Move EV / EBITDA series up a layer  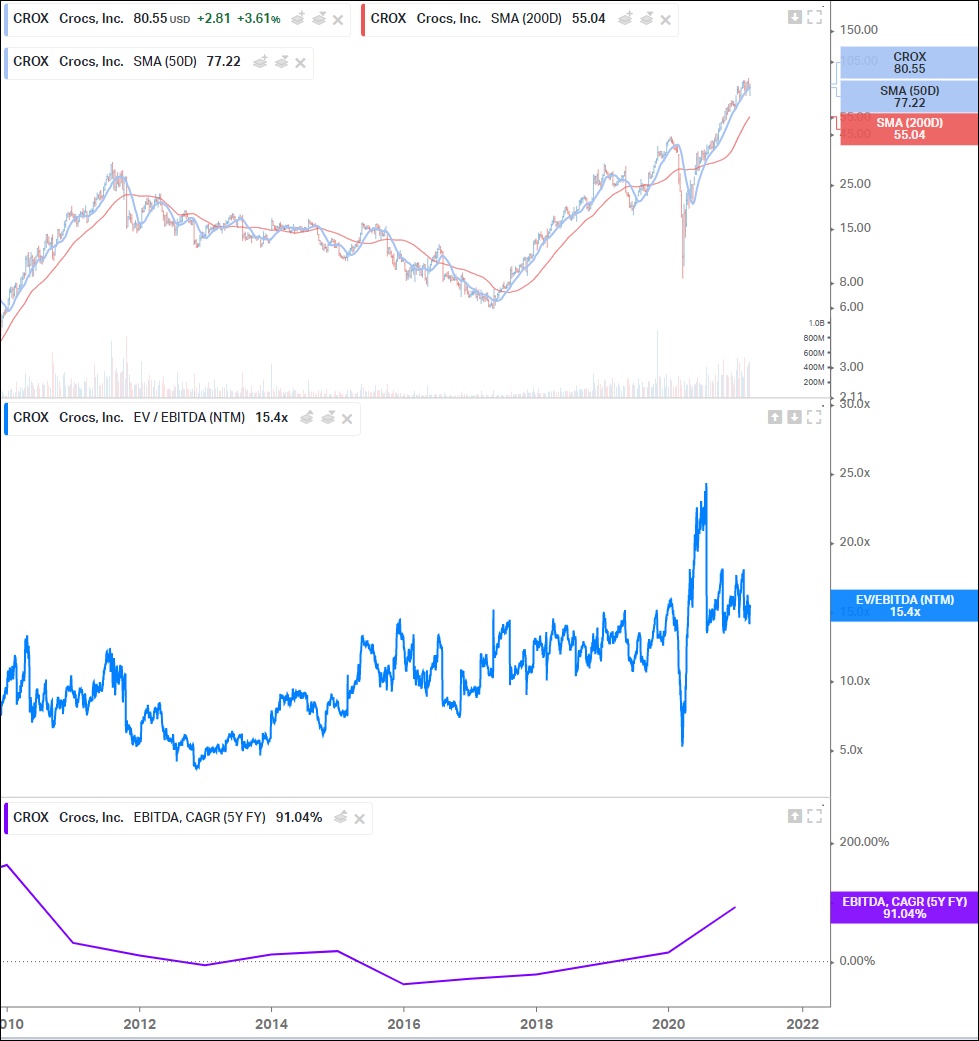(307, 418)
